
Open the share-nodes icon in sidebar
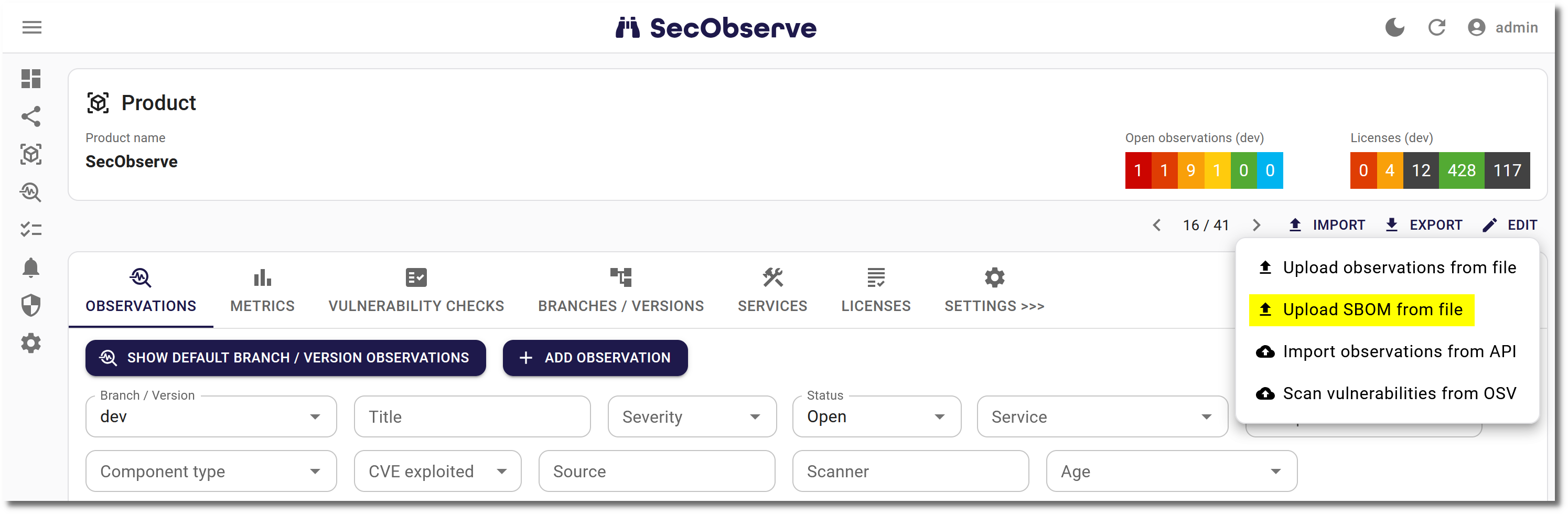pos(31,116)
